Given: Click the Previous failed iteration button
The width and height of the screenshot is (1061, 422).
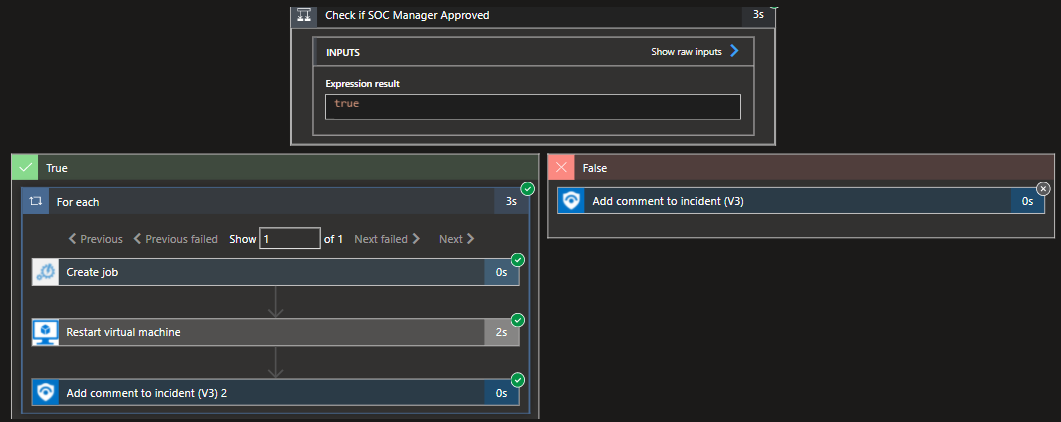Looking at the screenshot, I should click(x=175, y=239).
